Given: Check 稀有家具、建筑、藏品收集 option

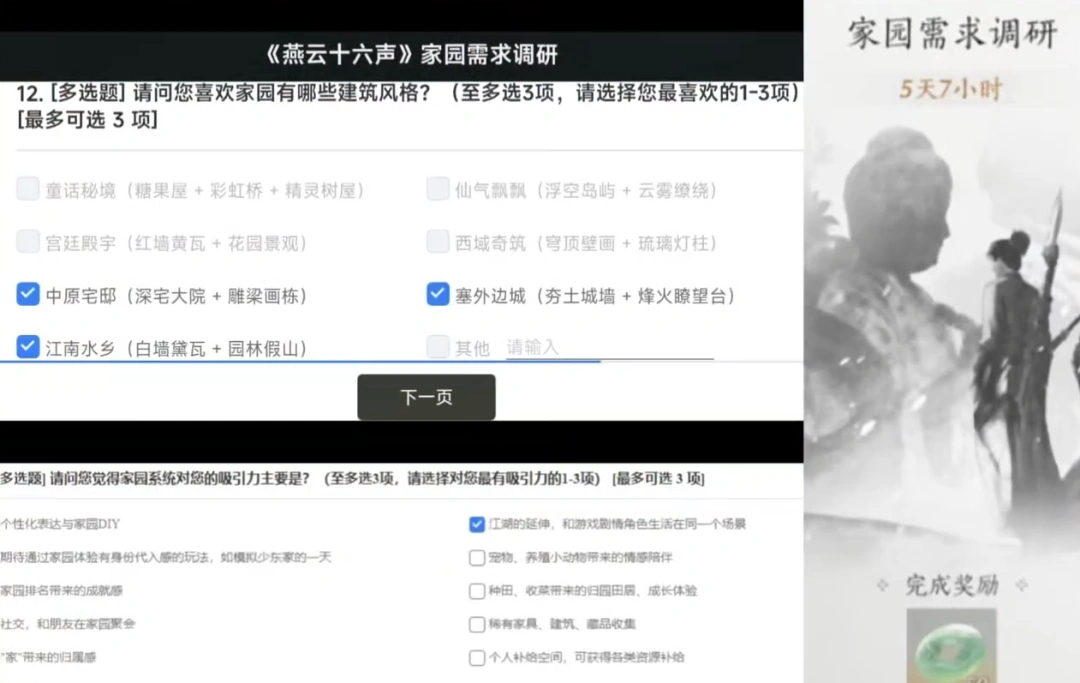Looking at the screenshot, I should pyautogui.click(x=477, y=624).
